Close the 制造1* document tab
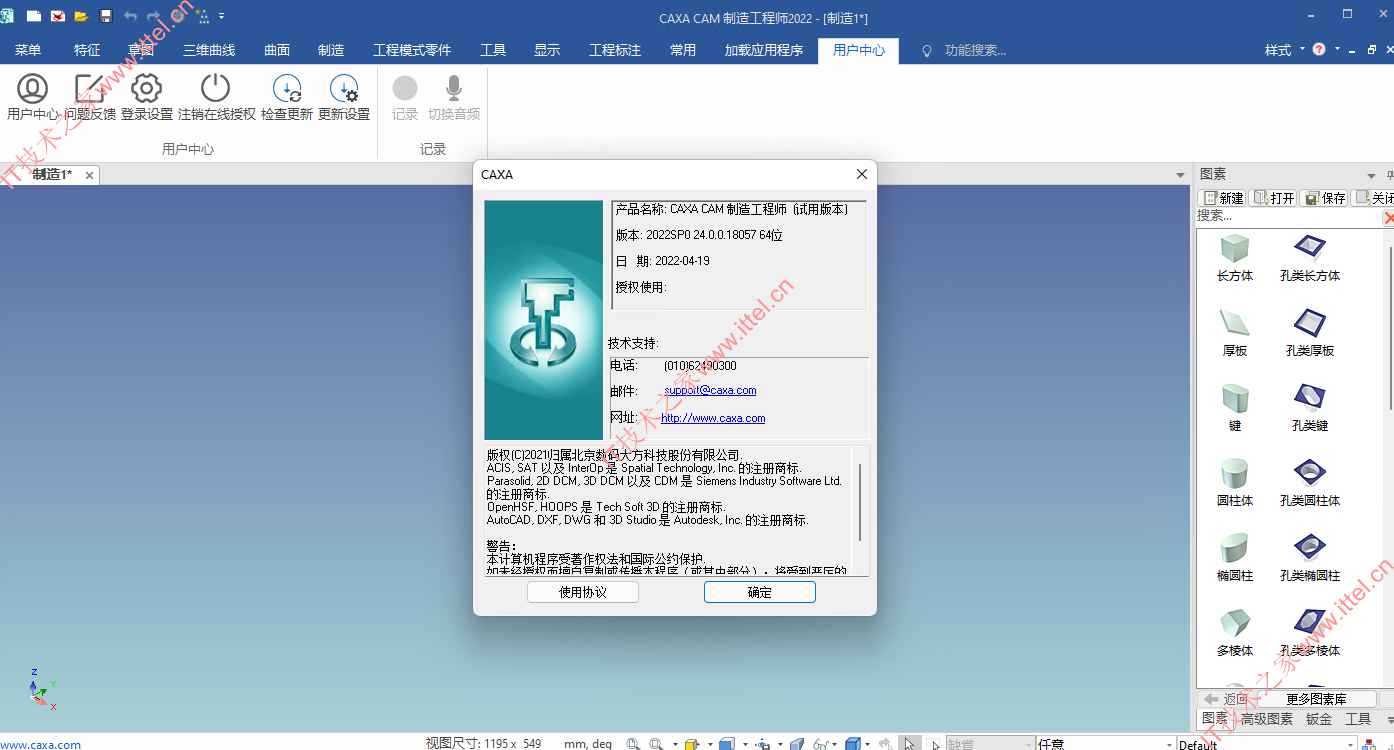The height and width of the screenshot is (750, 1394). coord(89,175)
